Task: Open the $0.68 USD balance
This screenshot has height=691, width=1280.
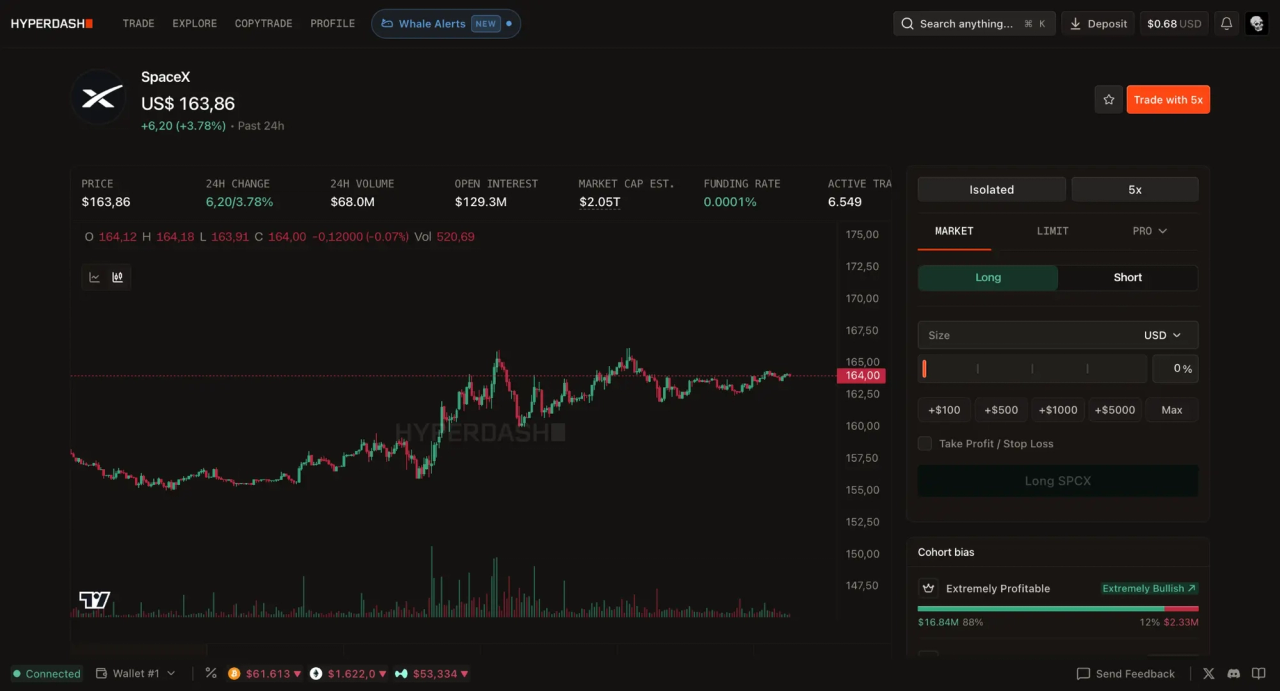Action: point(1174,23)
